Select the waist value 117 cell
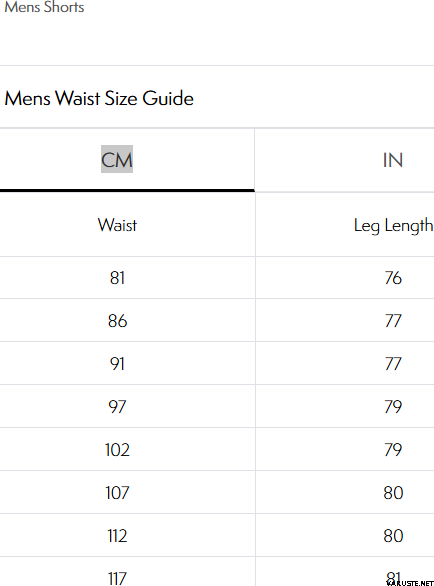This screenshot has width=434, height=586. pos(117,572)
